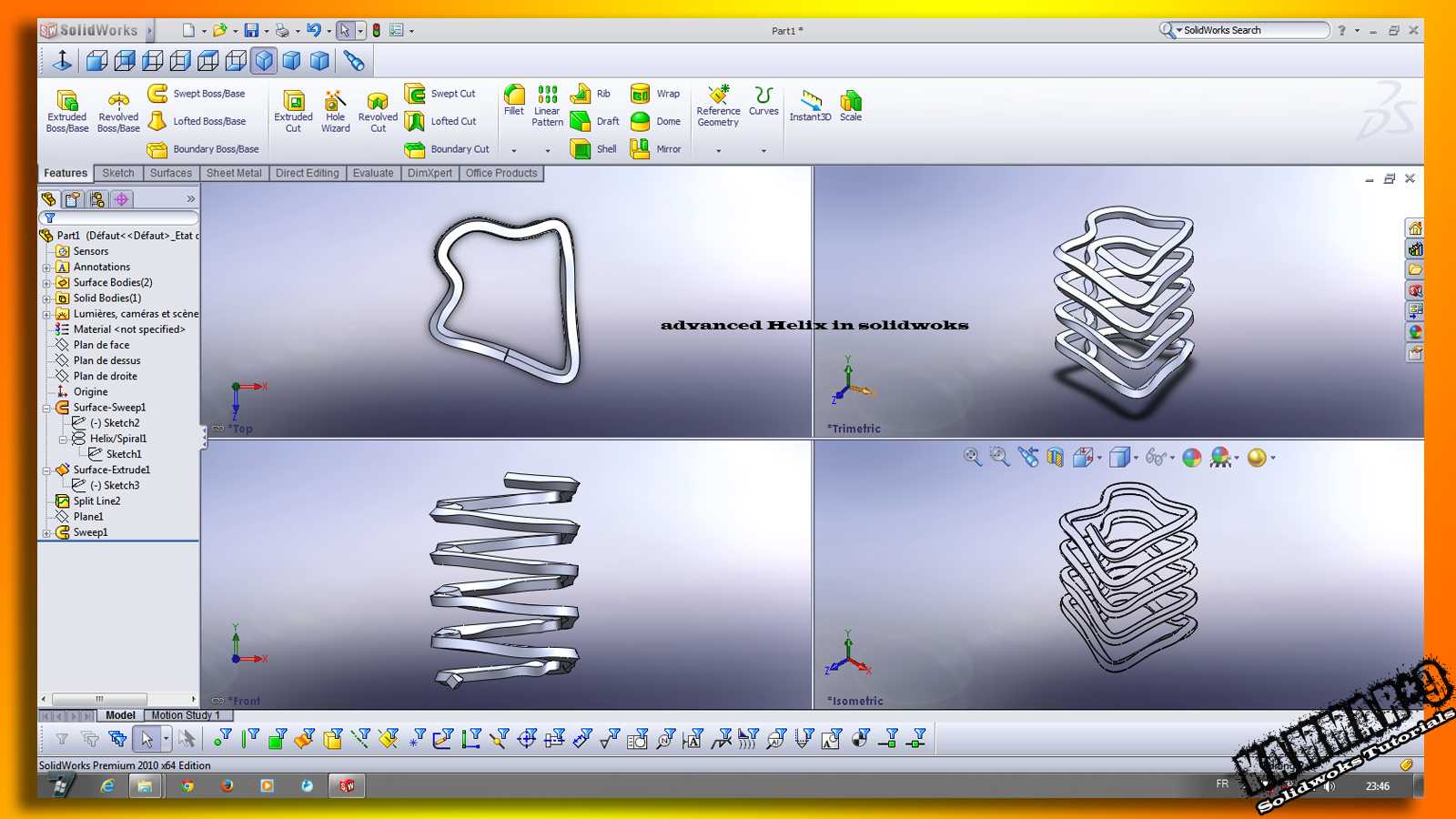The height and width of the screenshot is (819, 1456).
Task: Toggle Filter Vertices in selection filter bar
Action: [222, 739]
